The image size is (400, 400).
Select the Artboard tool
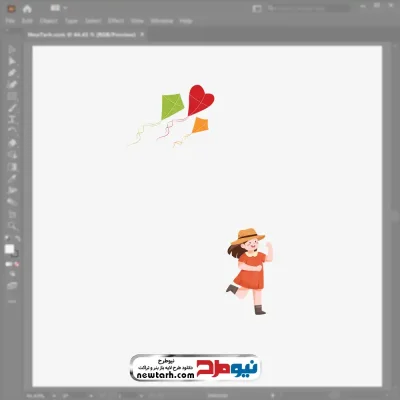pyautogui.click(x=12, y=214)
